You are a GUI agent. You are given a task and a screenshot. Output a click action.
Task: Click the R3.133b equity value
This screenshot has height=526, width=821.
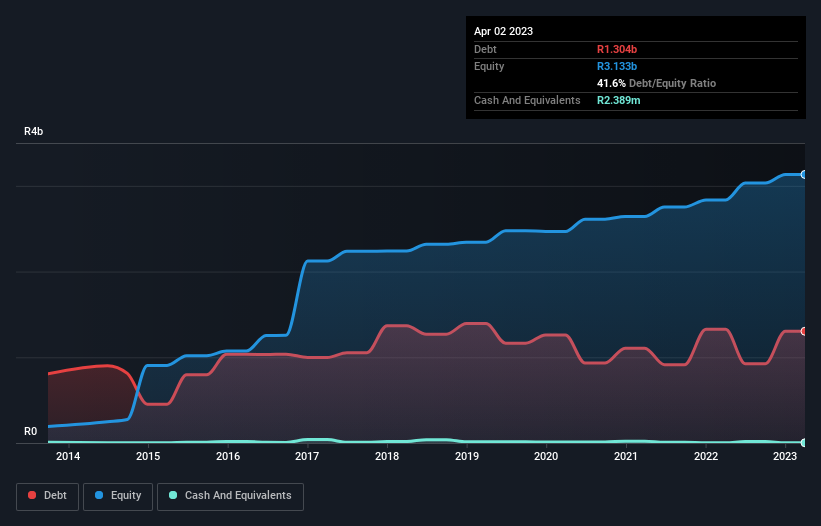[617, 66]
